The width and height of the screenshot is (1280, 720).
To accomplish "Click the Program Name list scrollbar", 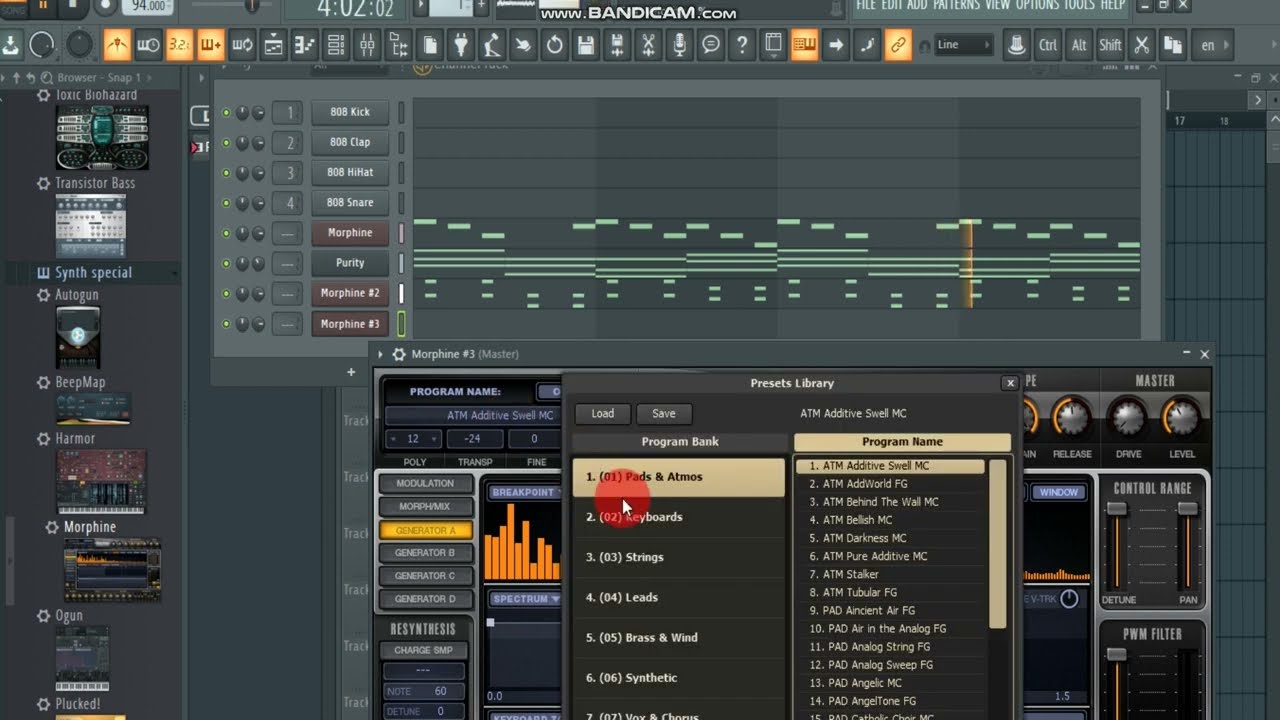I will [x=997, y=545].
